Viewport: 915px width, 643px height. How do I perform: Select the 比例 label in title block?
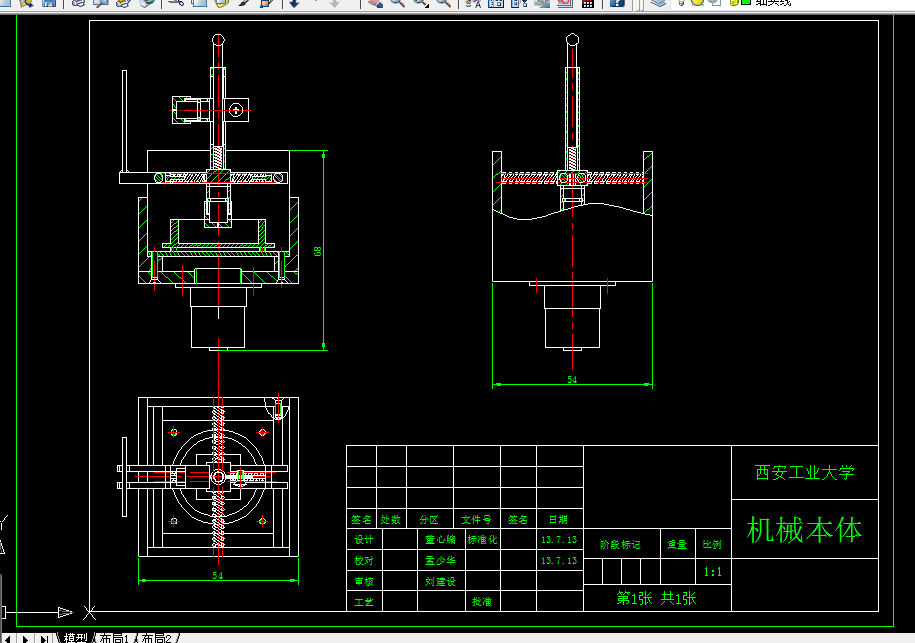pos(712,544)
